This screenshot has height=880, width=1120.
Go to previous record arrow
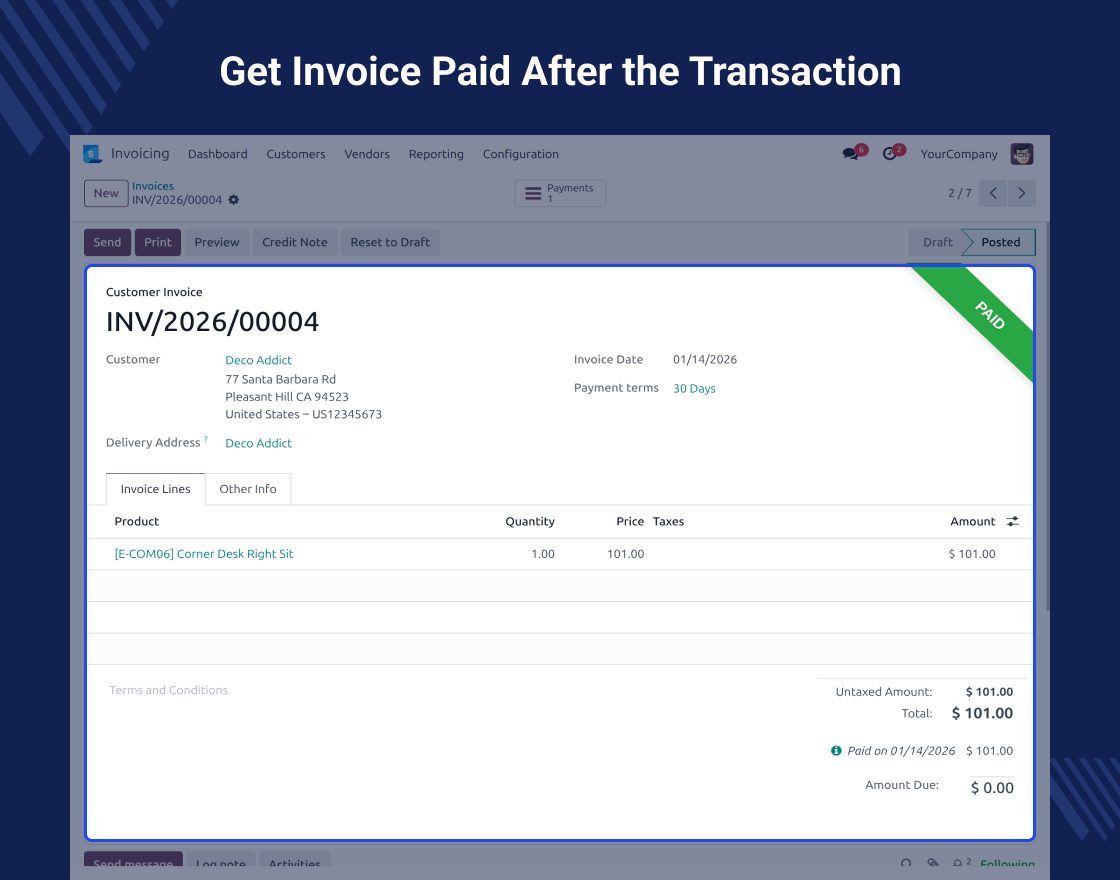point(993,193)
